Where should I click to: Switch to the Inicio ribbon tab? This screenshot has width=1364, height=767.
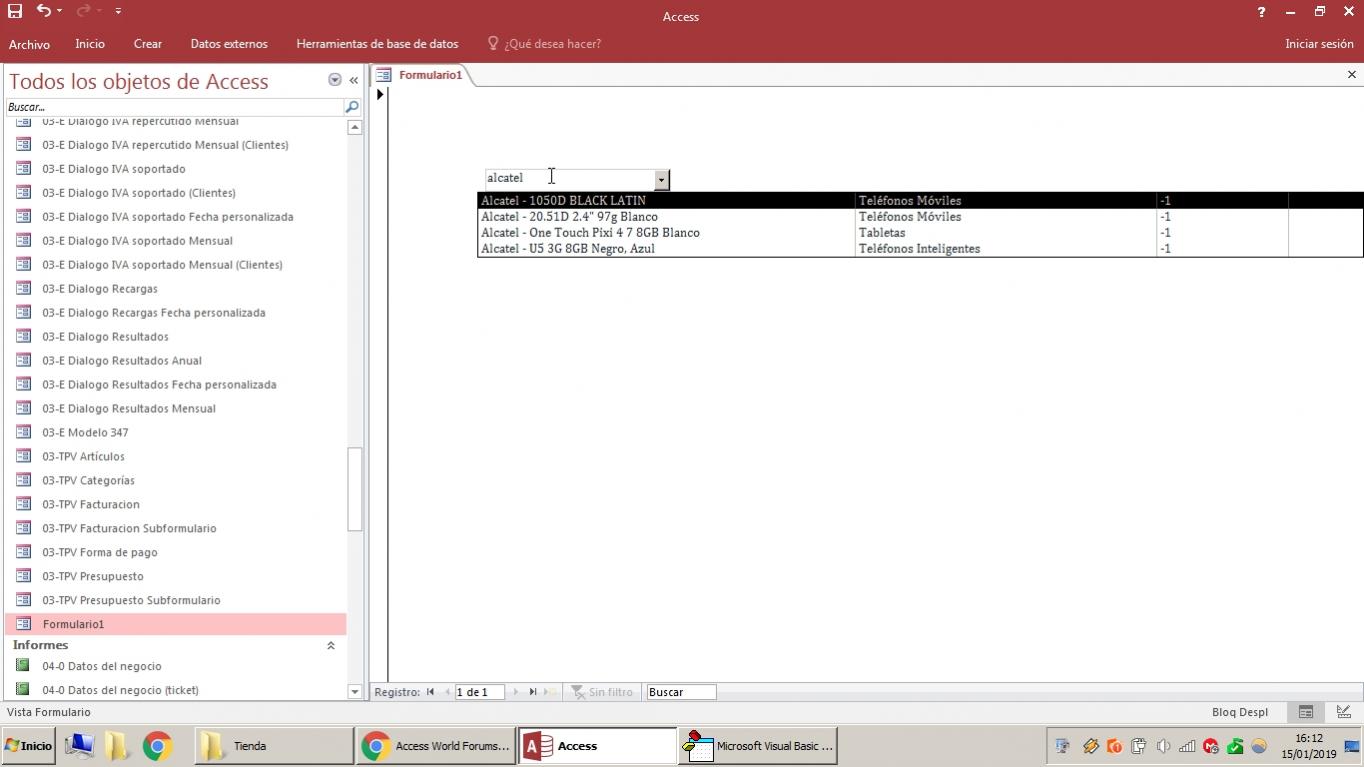(90, 44)
